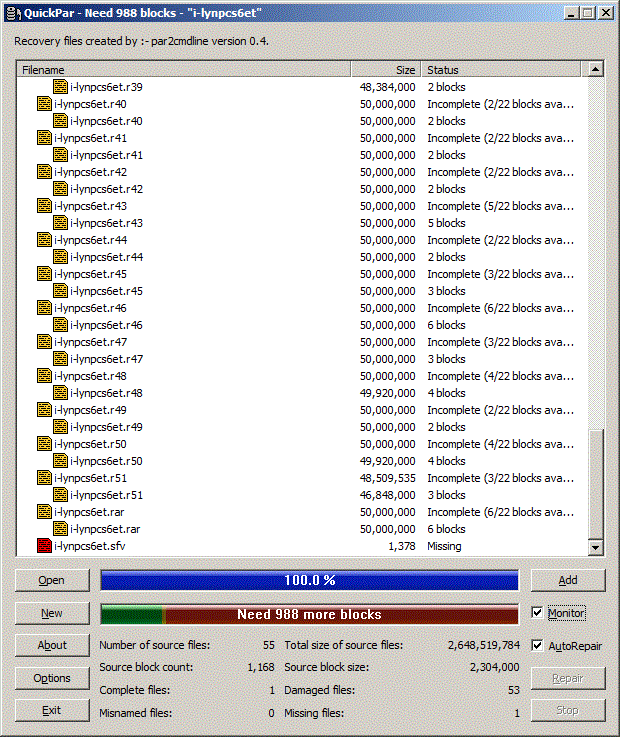This screenshot has width=620, height=737.
Task: Click the icon of i-lynpcs6et.r39, 2 blocks row
Action: click(60, 87)
